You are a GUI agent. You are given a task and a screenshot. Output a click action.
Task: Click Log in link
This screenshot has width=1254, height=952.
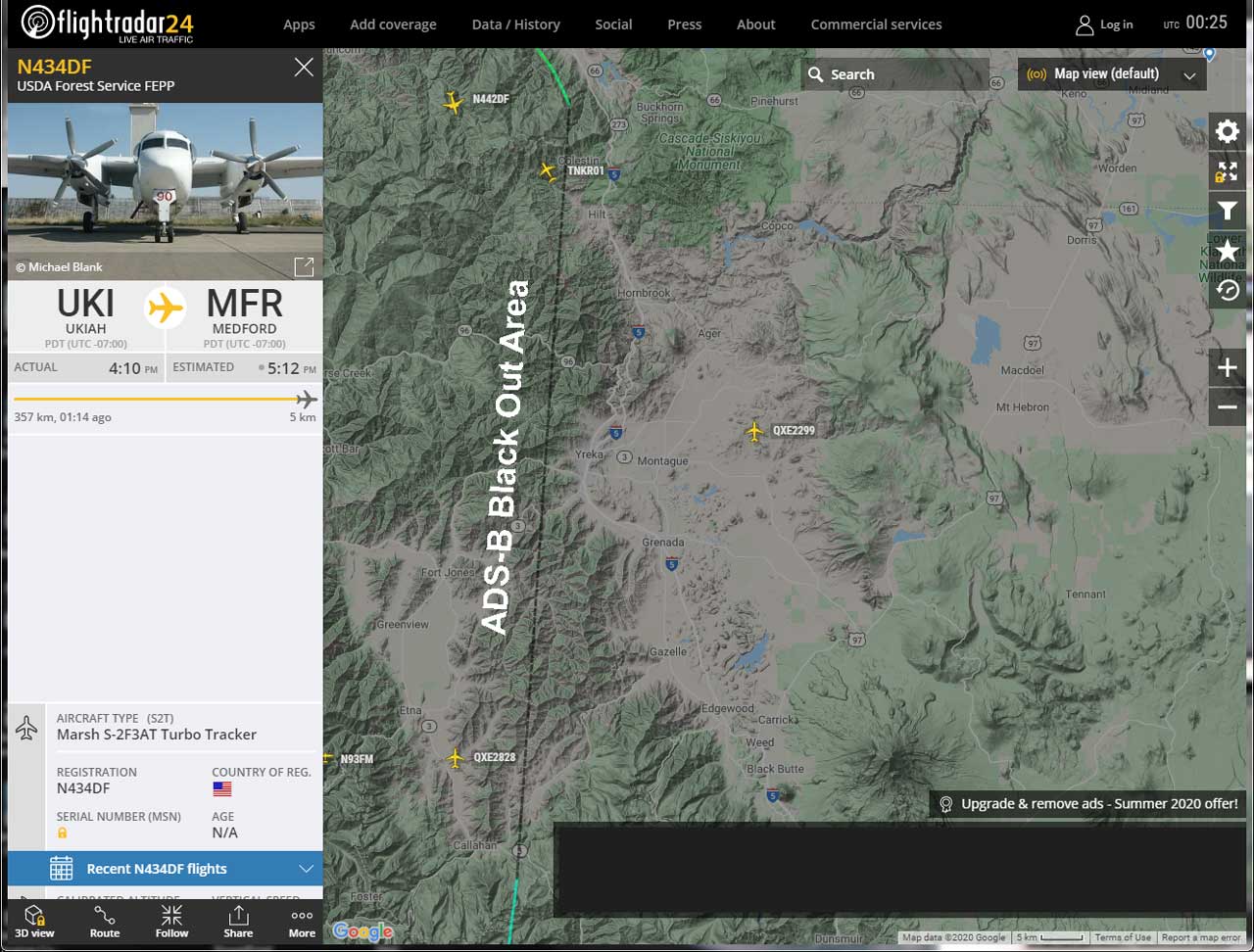(x=1116, y=24)
